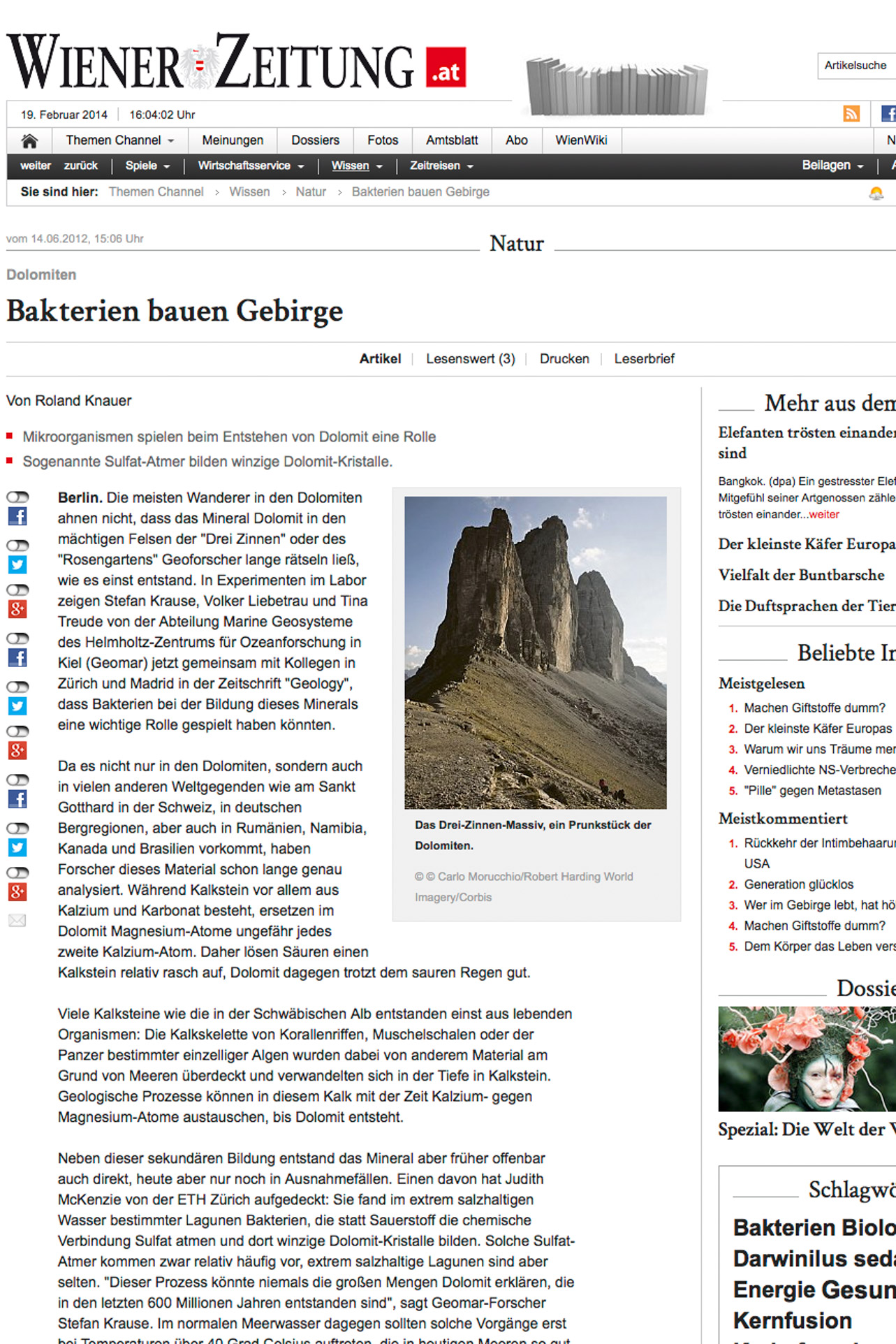Click the middle Google+ share icon beside the article
The width and height of the screenshot is (896, 1344).
[x=17, y=751]
